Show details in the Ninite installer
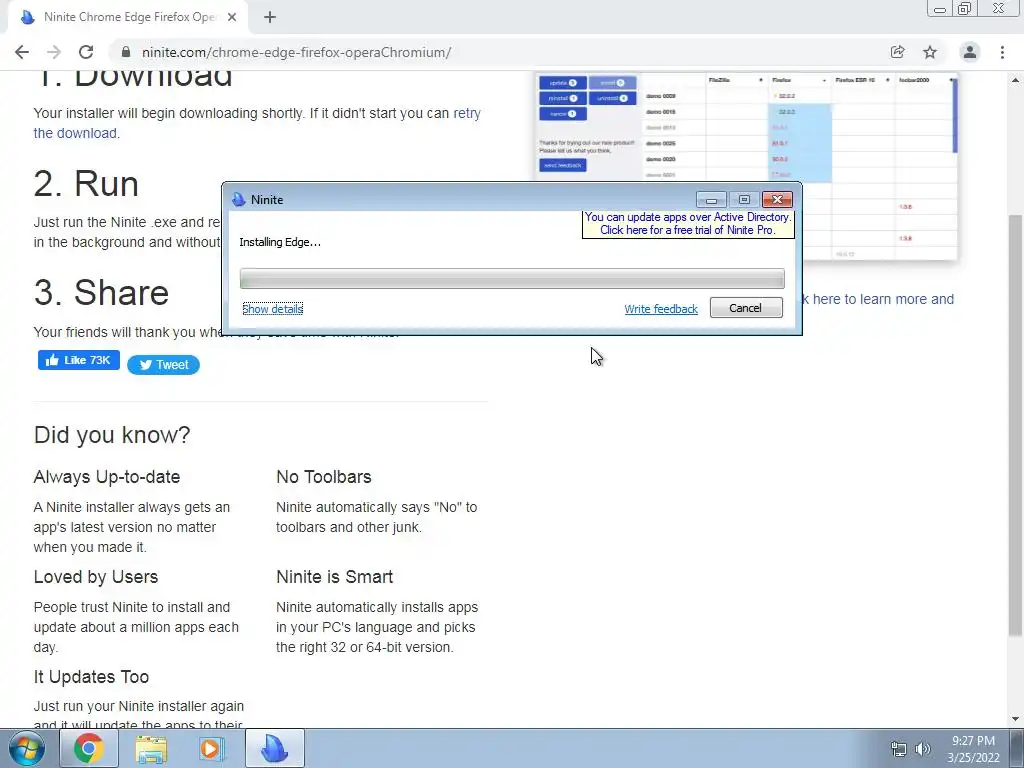Screen dimensions: 1024x768 [272, 309]
